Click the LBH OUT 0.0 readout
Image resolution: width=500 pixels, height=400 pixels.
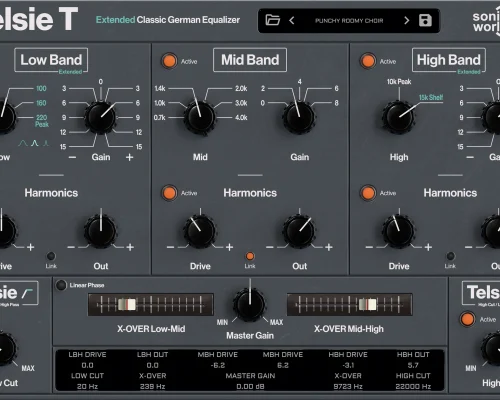tap(152, 360)
